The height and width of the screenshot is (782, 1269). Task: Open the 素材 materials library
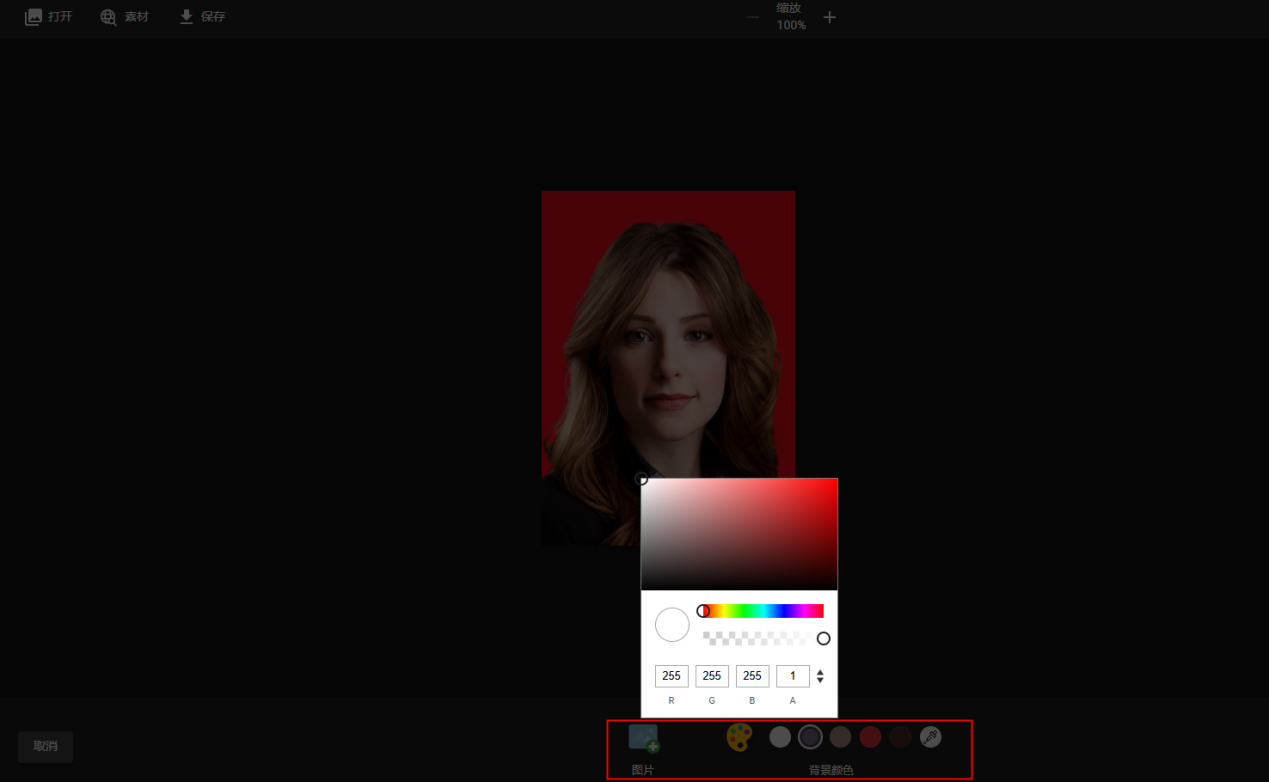coord(124,17)
